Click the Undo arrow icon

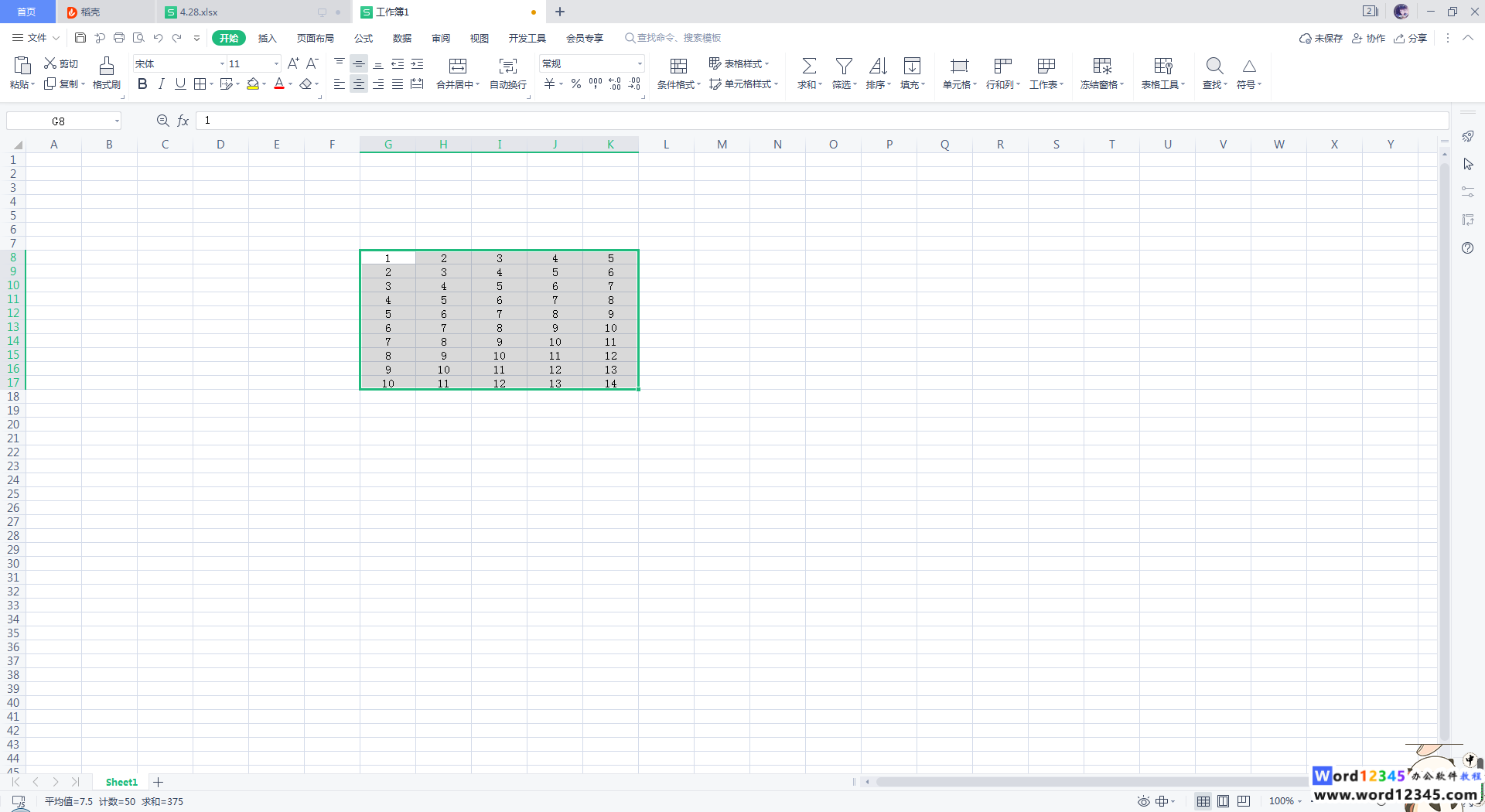[158, 38]
